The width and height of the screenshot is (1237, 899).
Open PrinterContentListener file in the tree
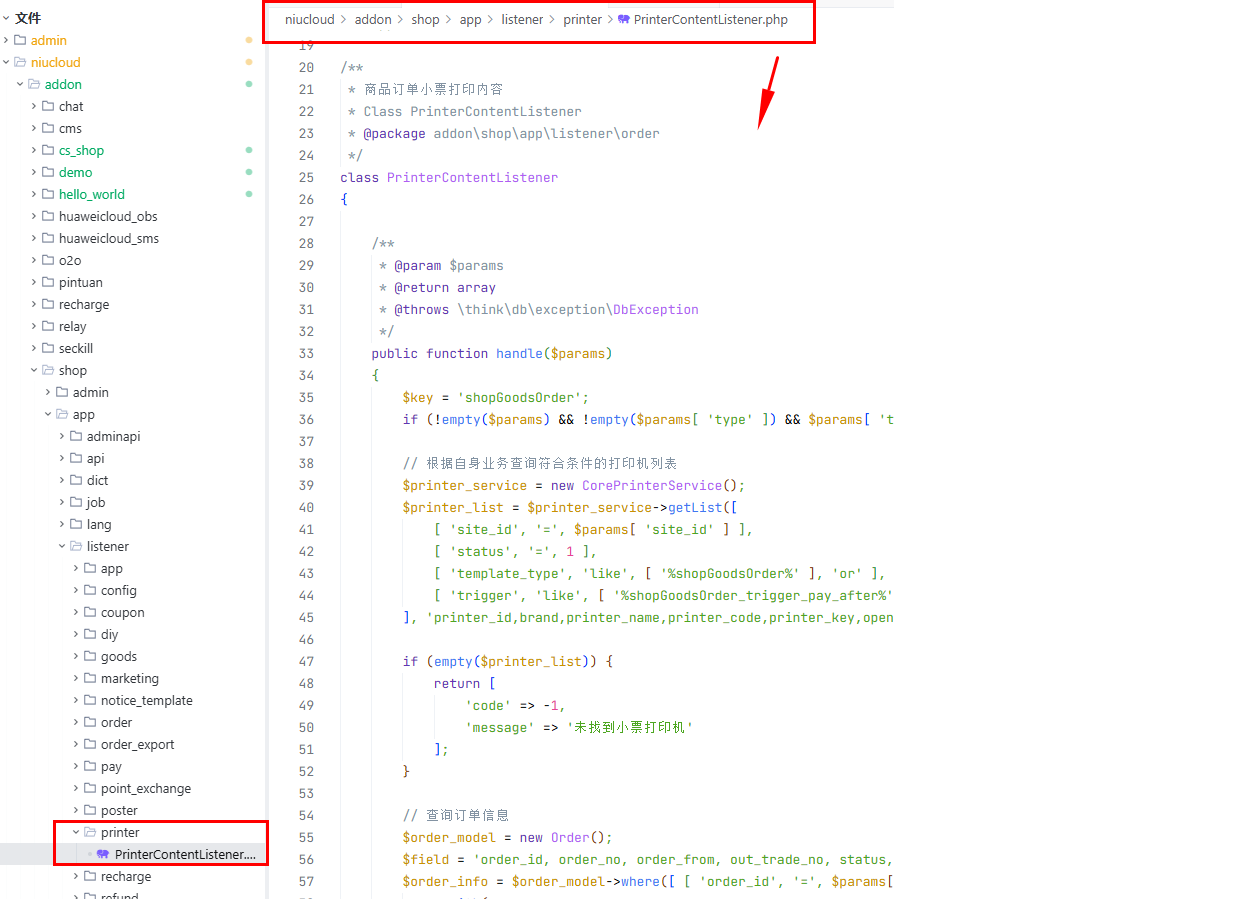(185, 854)
